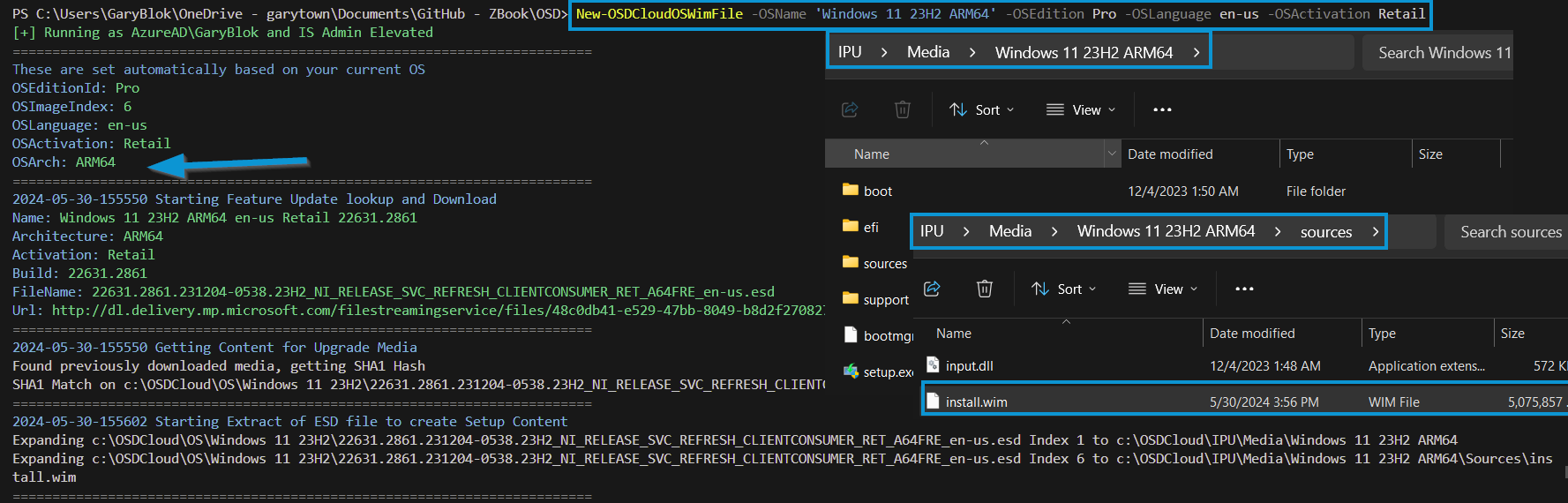Click the share icon above the boot folder list

(850, 109)
